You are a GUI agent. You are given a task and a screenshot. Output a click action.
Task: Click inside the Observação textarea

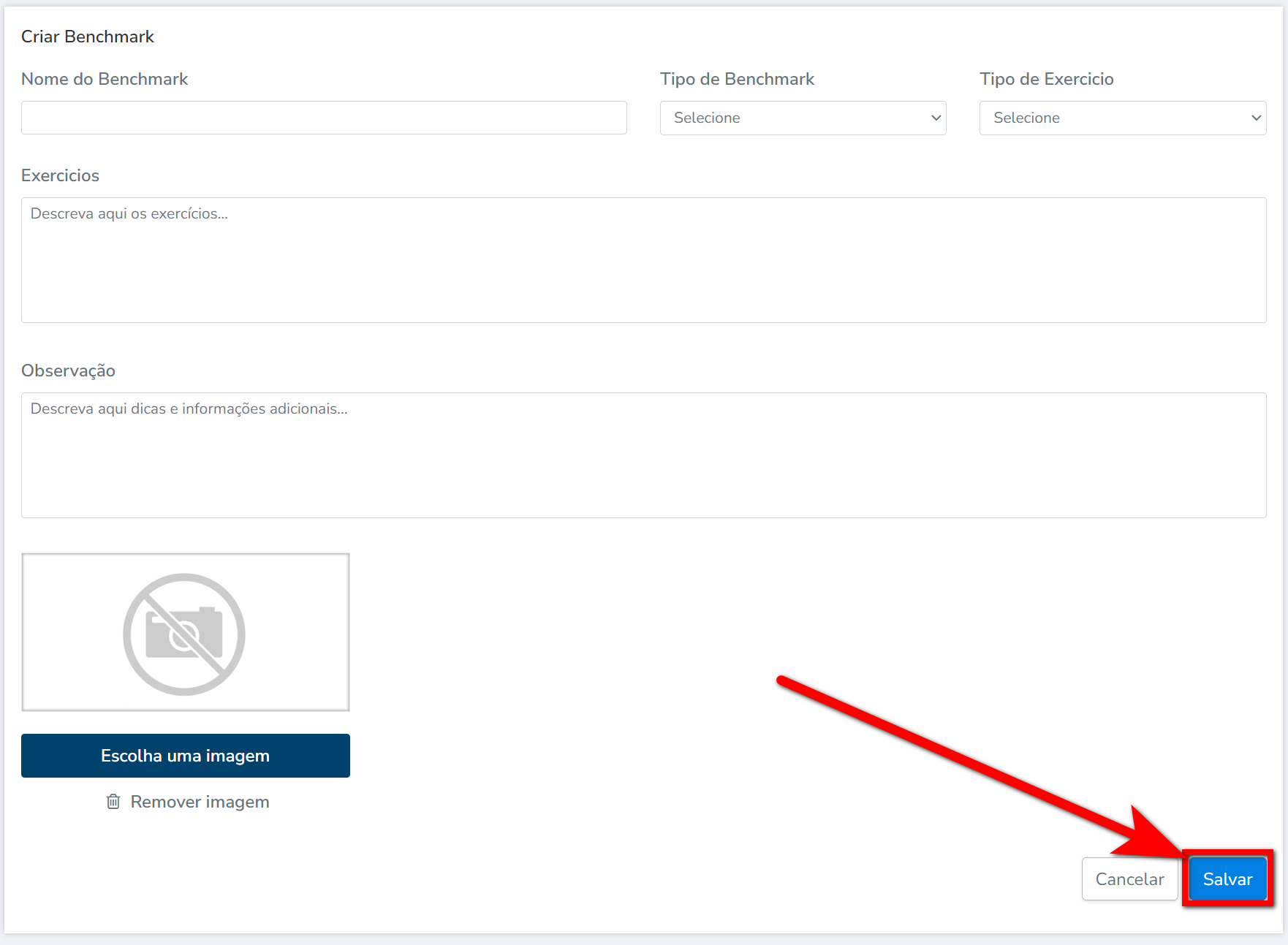point(643,455)
